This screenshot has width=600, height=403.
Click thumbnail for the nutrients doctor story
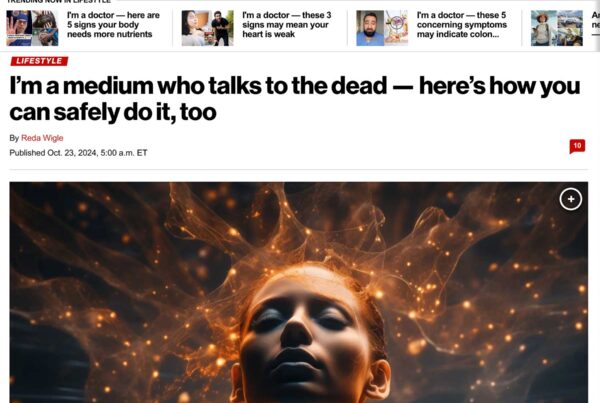point(33,28)
